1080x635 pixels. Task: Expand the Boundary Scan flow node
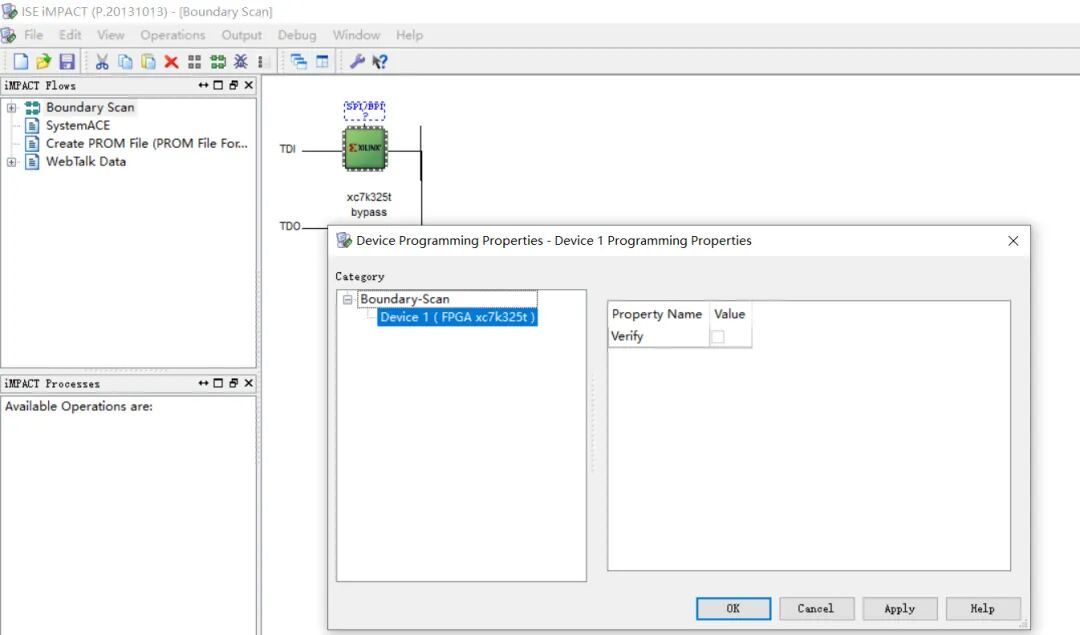pos(11,107)
